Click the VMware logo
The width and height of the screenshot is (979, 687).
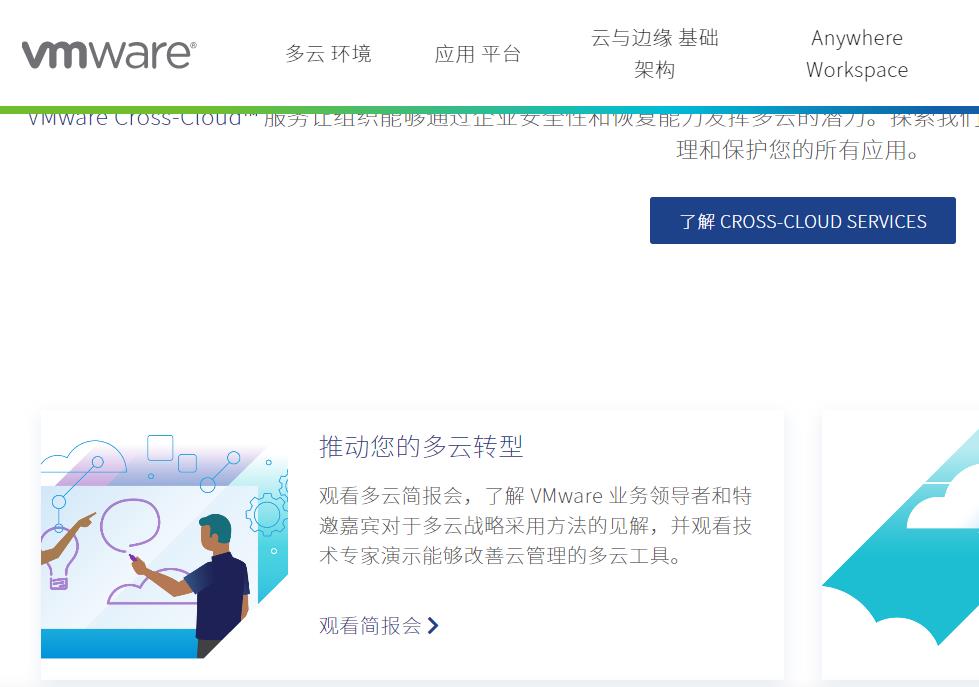pos(109,54)
